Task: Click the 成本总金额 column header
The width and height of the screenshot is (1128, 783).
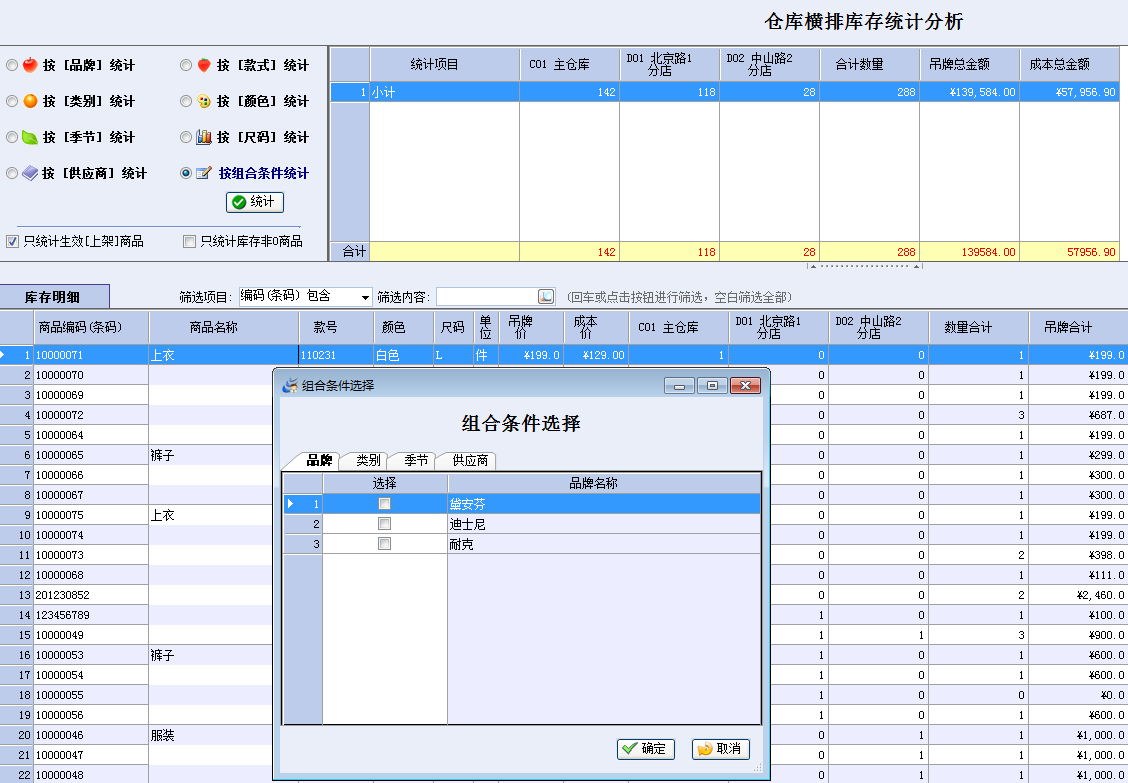Action: 1070,64
